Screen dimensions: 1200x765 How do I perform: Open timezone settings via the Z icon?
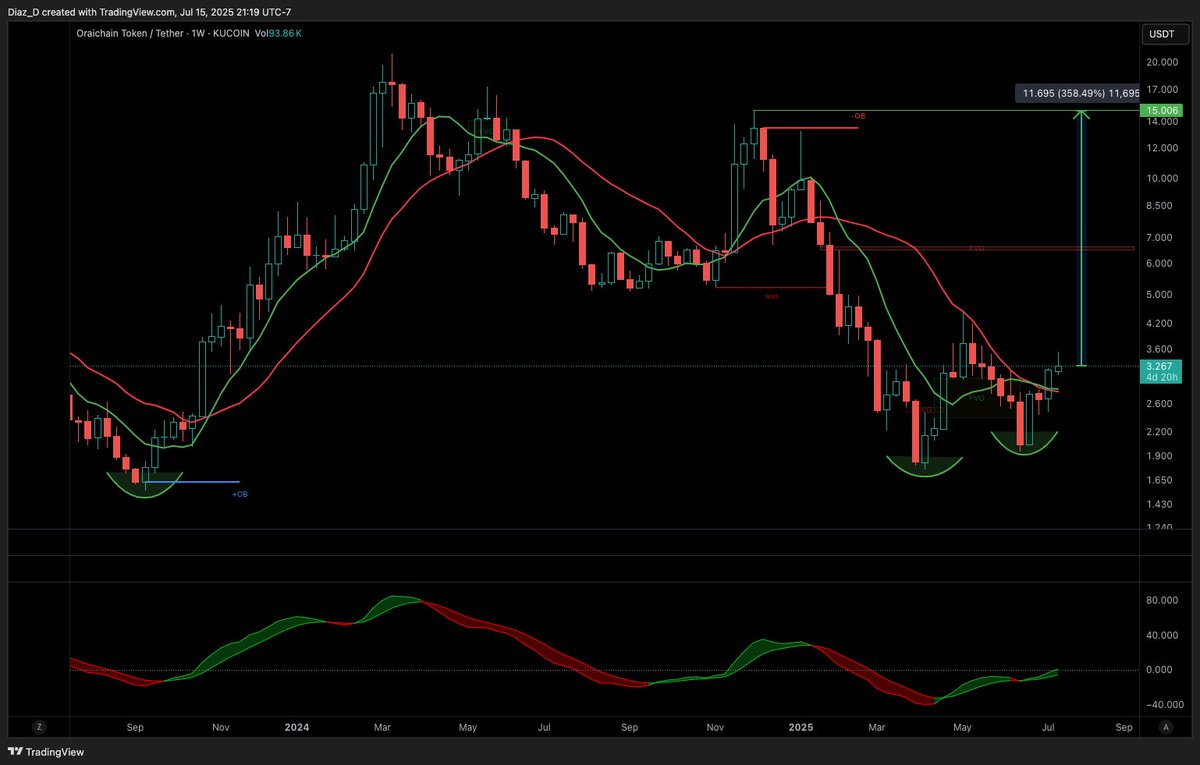click(38, 727)
